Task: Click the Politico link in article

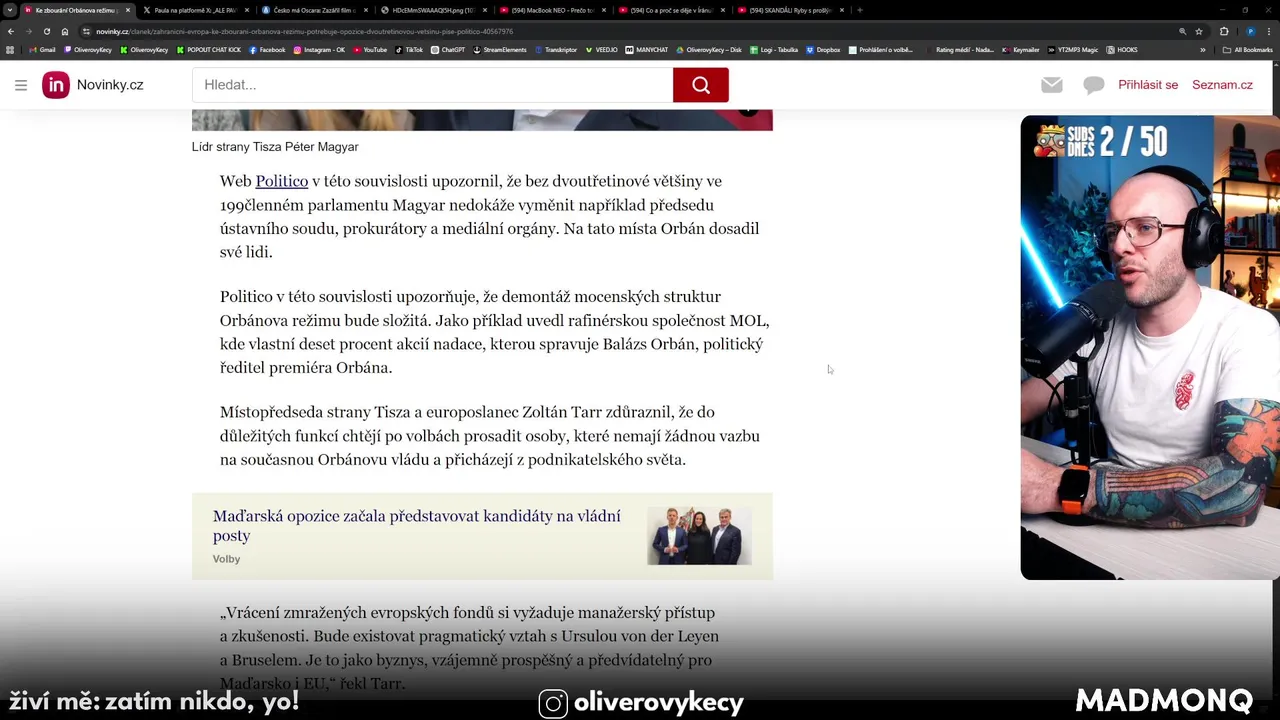Action: click(281, 181)
